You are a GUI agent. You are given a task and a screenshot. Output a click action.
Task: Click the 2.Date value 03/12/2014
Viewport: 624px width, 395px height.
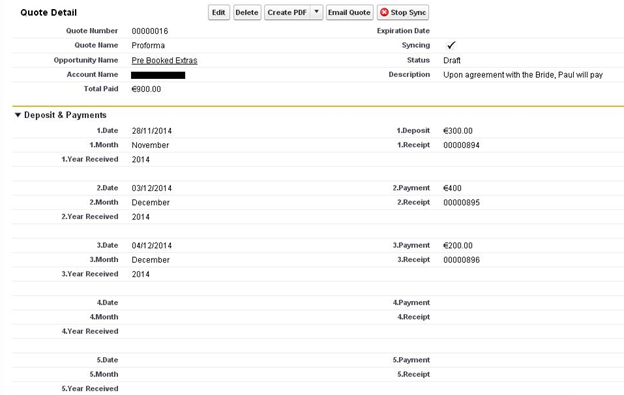[x=152, y=188]
